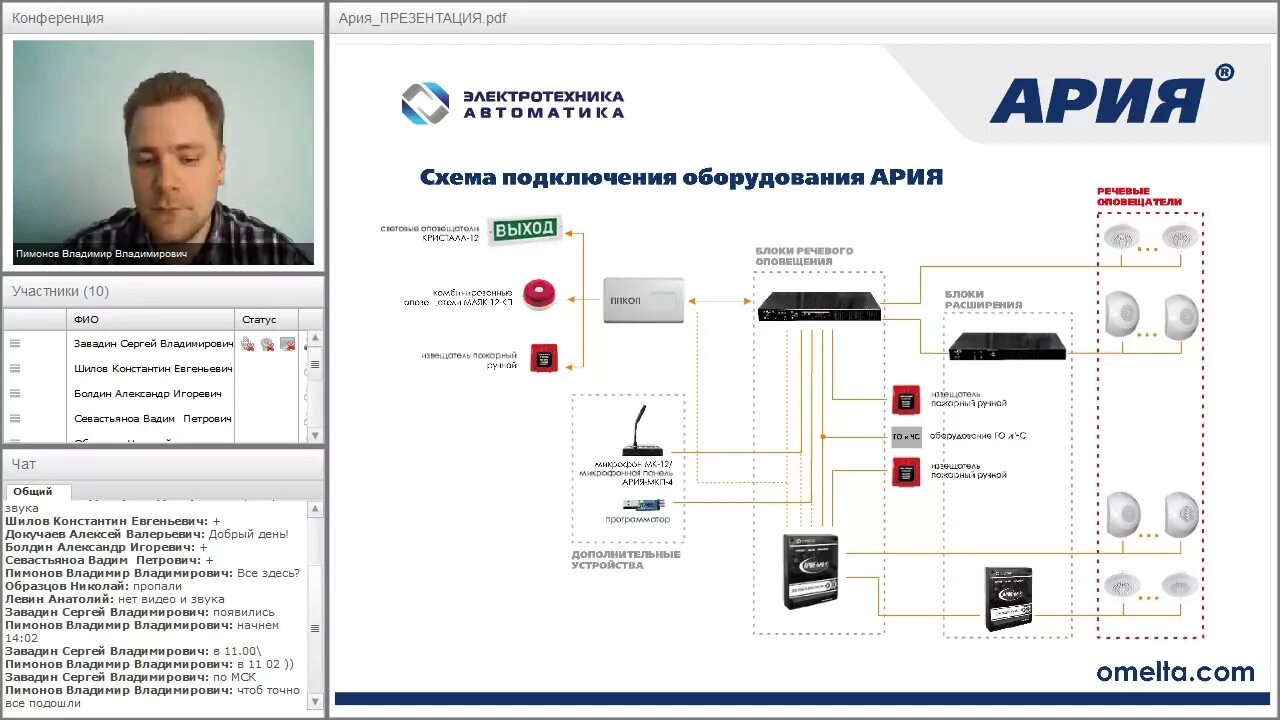1280x720 pixels.
Task: Click the Электротехника Автоматика logo on slide
Action: coord(513,103)
